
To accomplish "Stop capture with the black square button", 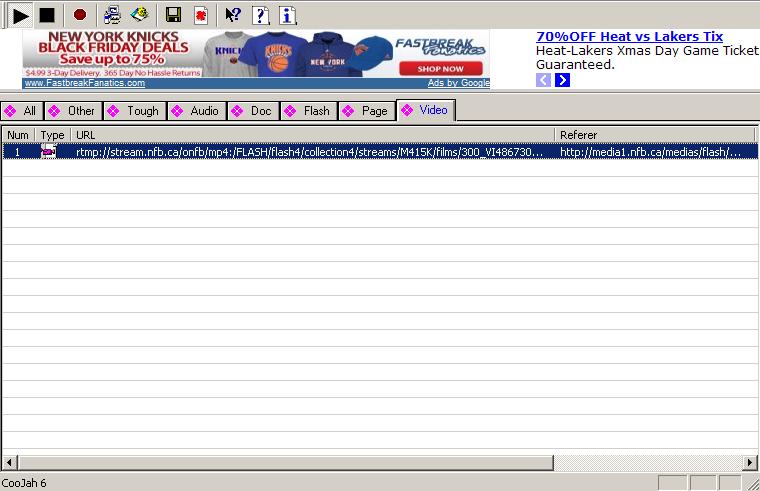I will (47, 16).
